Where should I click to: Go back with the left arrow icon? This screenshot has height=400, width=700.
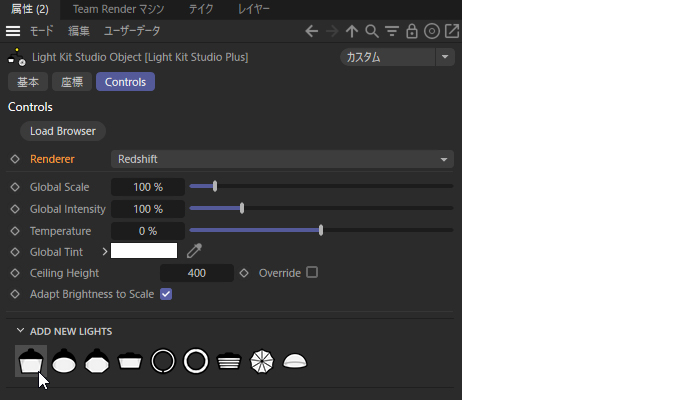[312, 31]
